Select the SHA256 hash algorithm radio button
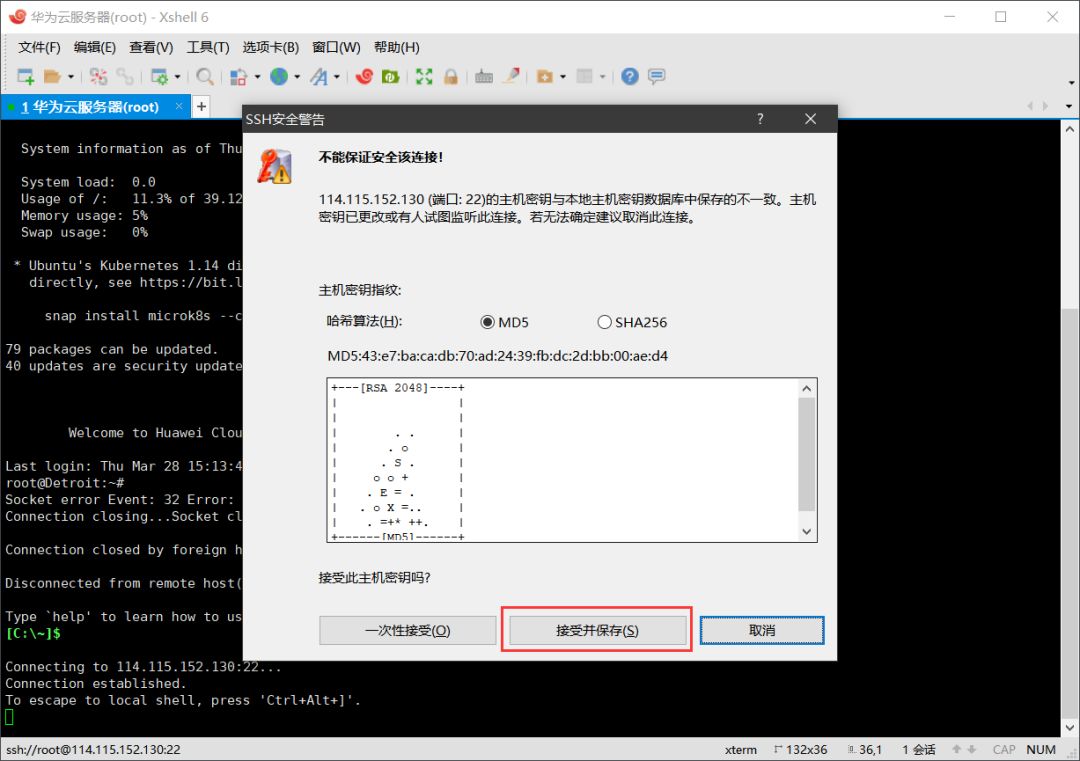This screenshot has width=1080, height=761. [x=604, y=322]
